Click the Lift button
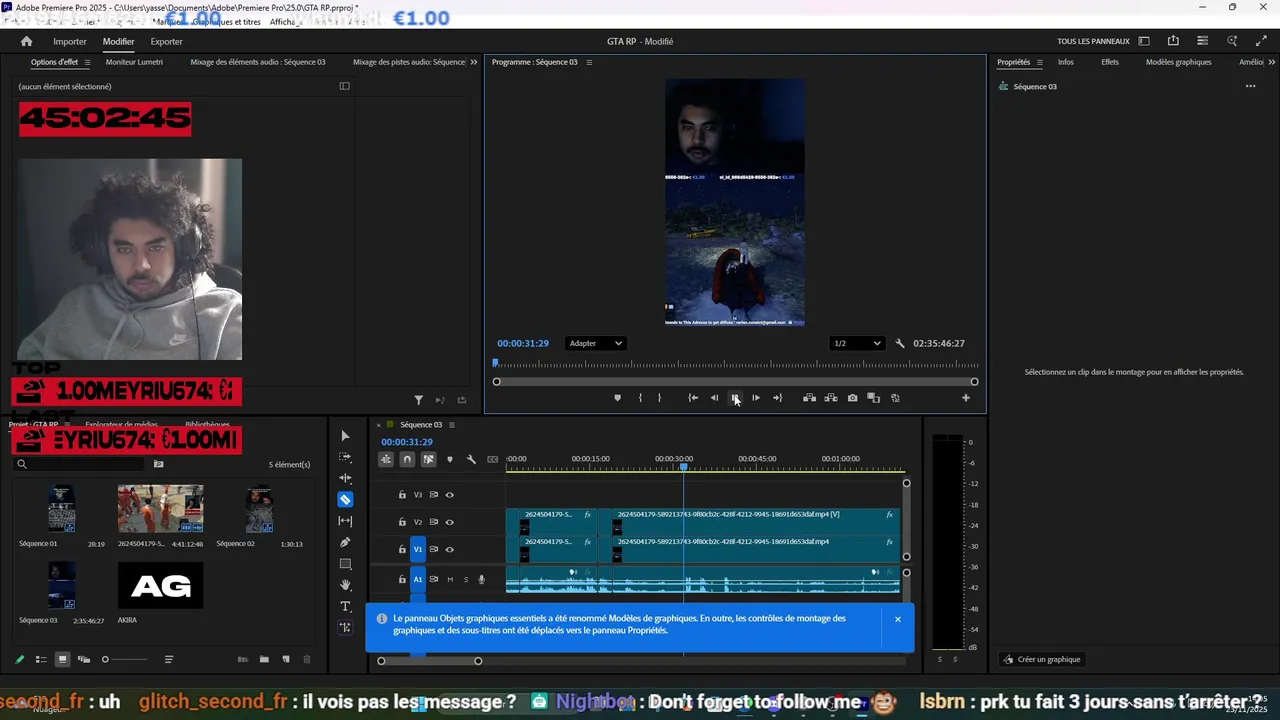The height and width of the screenshot is (720, 1280). click(809, 398)
